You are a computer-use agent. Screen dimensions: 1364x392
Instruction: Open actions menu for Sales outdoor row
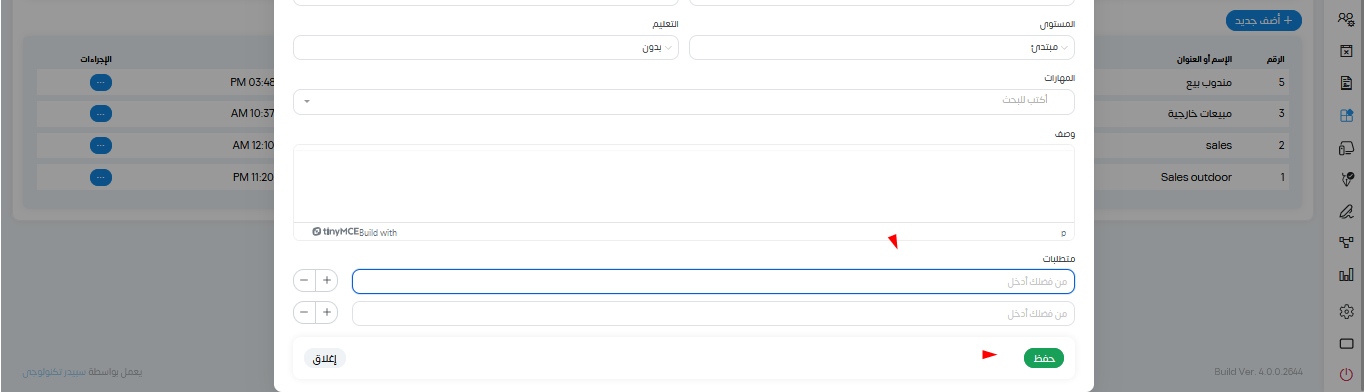click(x=101, y=177)
